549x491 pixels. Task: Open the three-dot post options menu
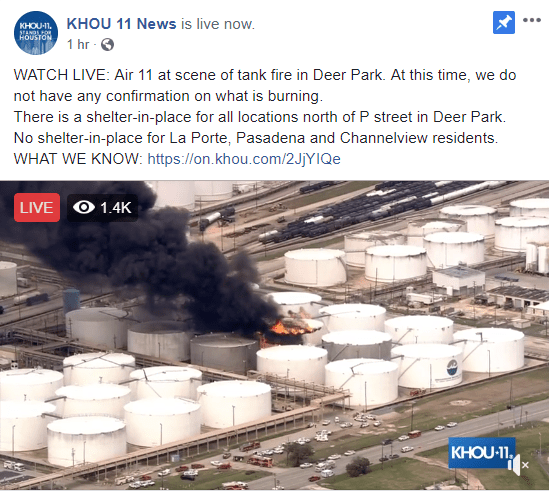click(x=532, y=20)
